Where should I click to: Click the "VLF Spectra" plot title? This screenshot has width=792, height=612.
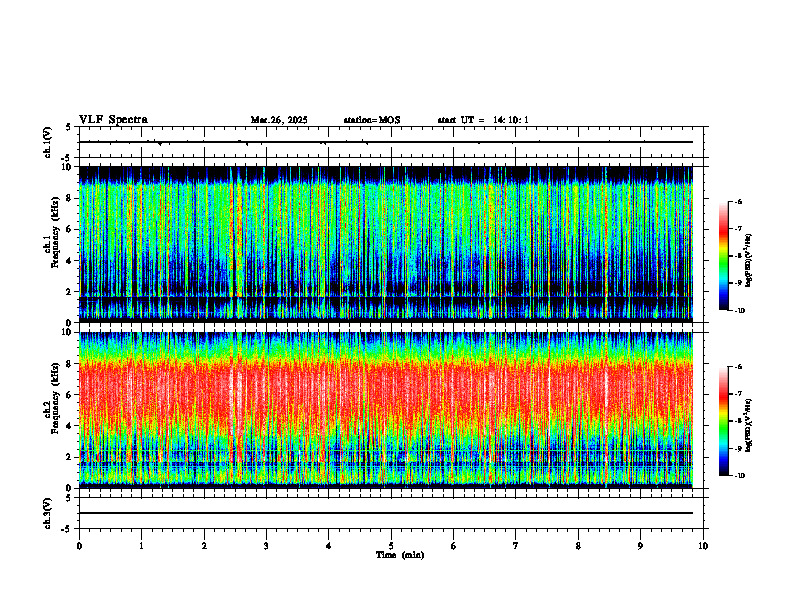click(113, 120)
